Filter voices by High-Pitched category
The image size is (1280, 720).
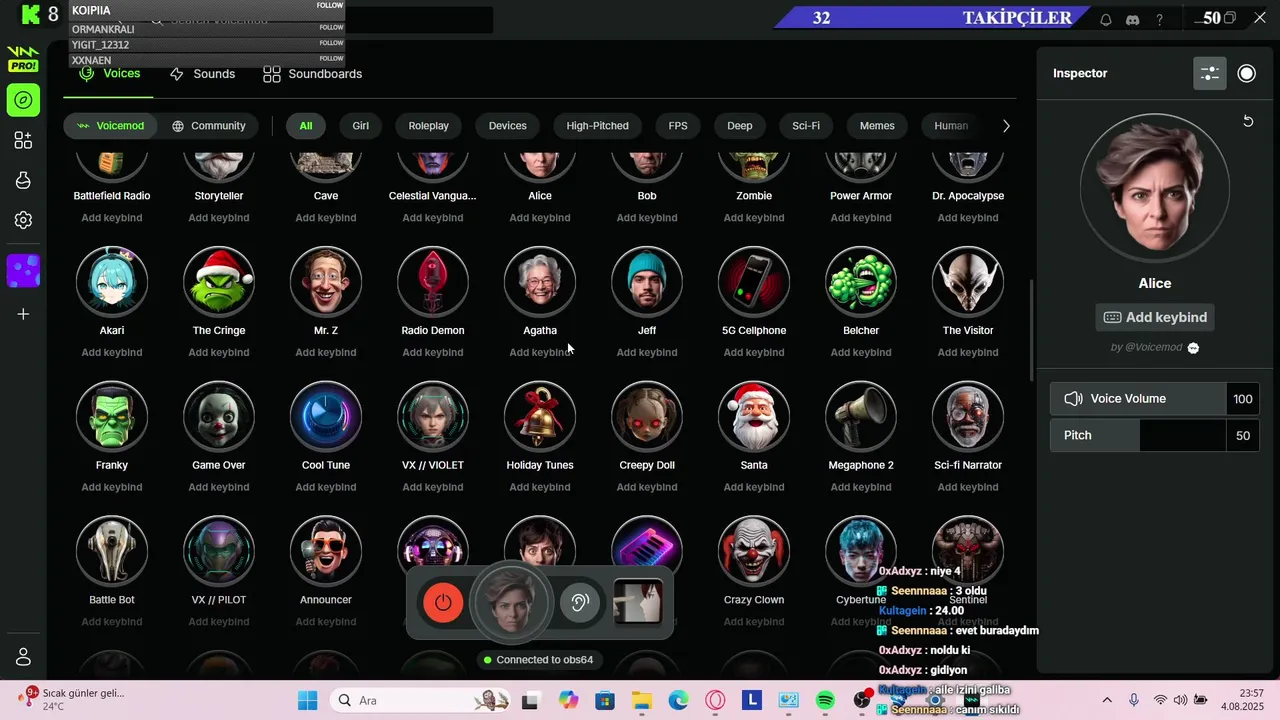coord(598,126)
